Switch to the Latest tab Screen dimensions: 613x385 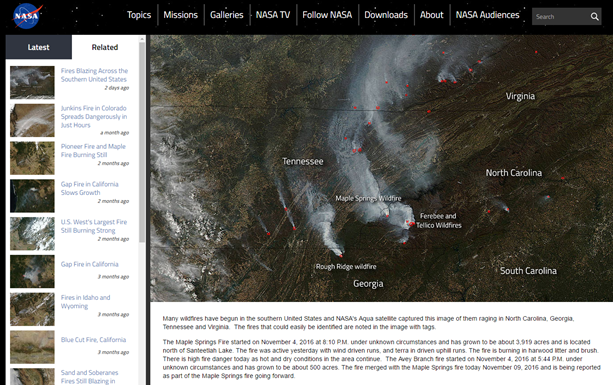tap(39, 47)
